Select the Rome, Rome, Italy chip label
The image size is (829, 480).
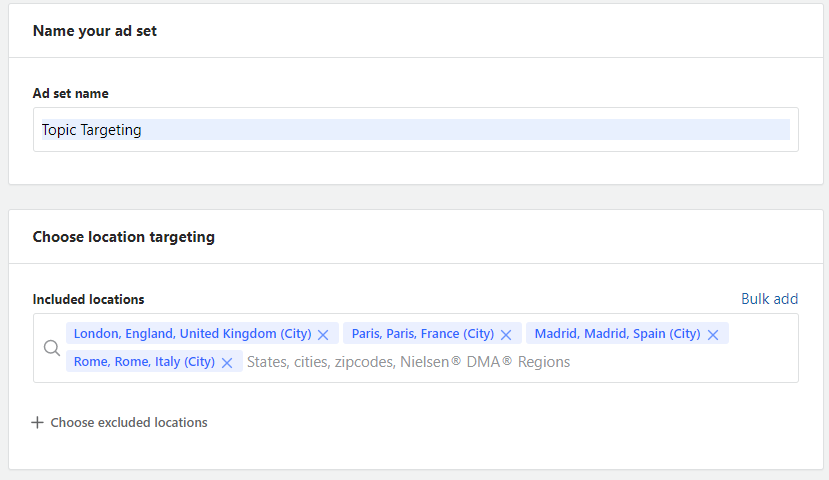pos(144,362)
